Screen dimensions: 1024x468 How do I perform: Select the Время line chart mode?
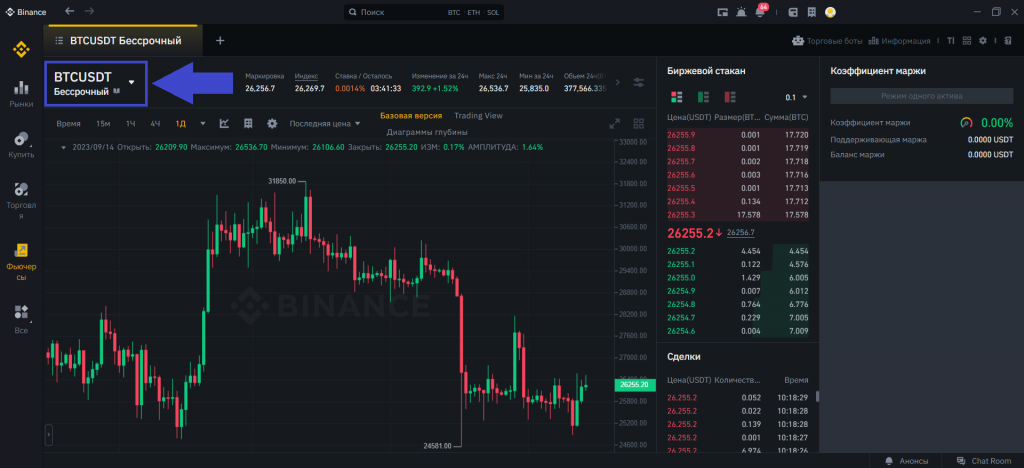[69, 123]
